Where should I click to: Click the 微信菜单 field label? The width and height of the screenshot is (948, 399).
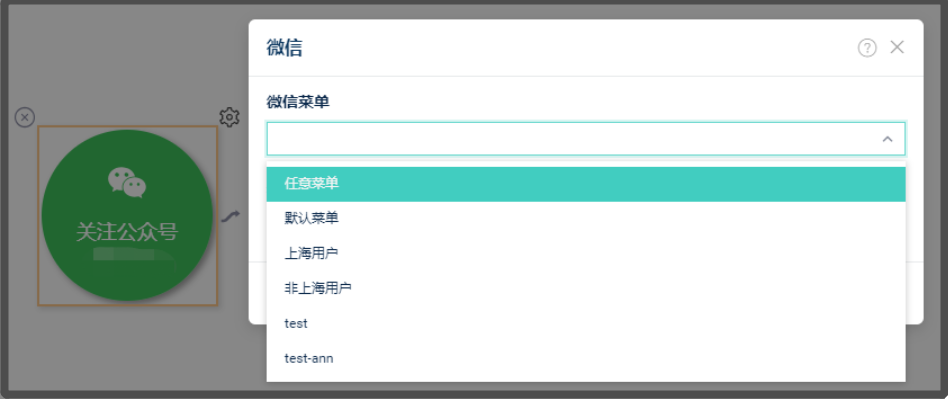(298, 102)
